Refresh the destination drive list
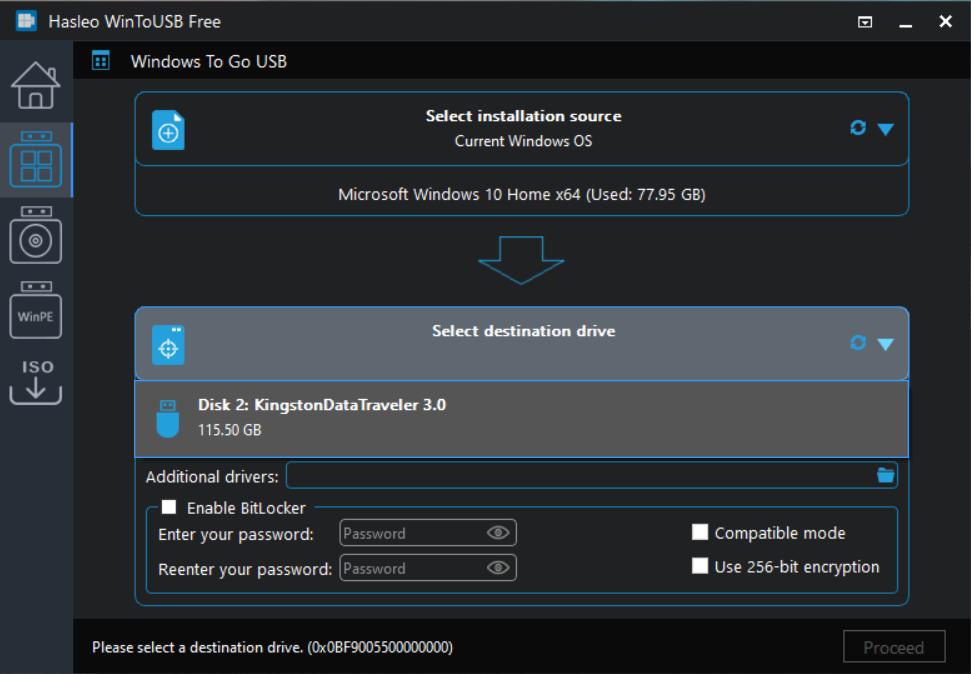Screen dimensions: 971x674 857,343
